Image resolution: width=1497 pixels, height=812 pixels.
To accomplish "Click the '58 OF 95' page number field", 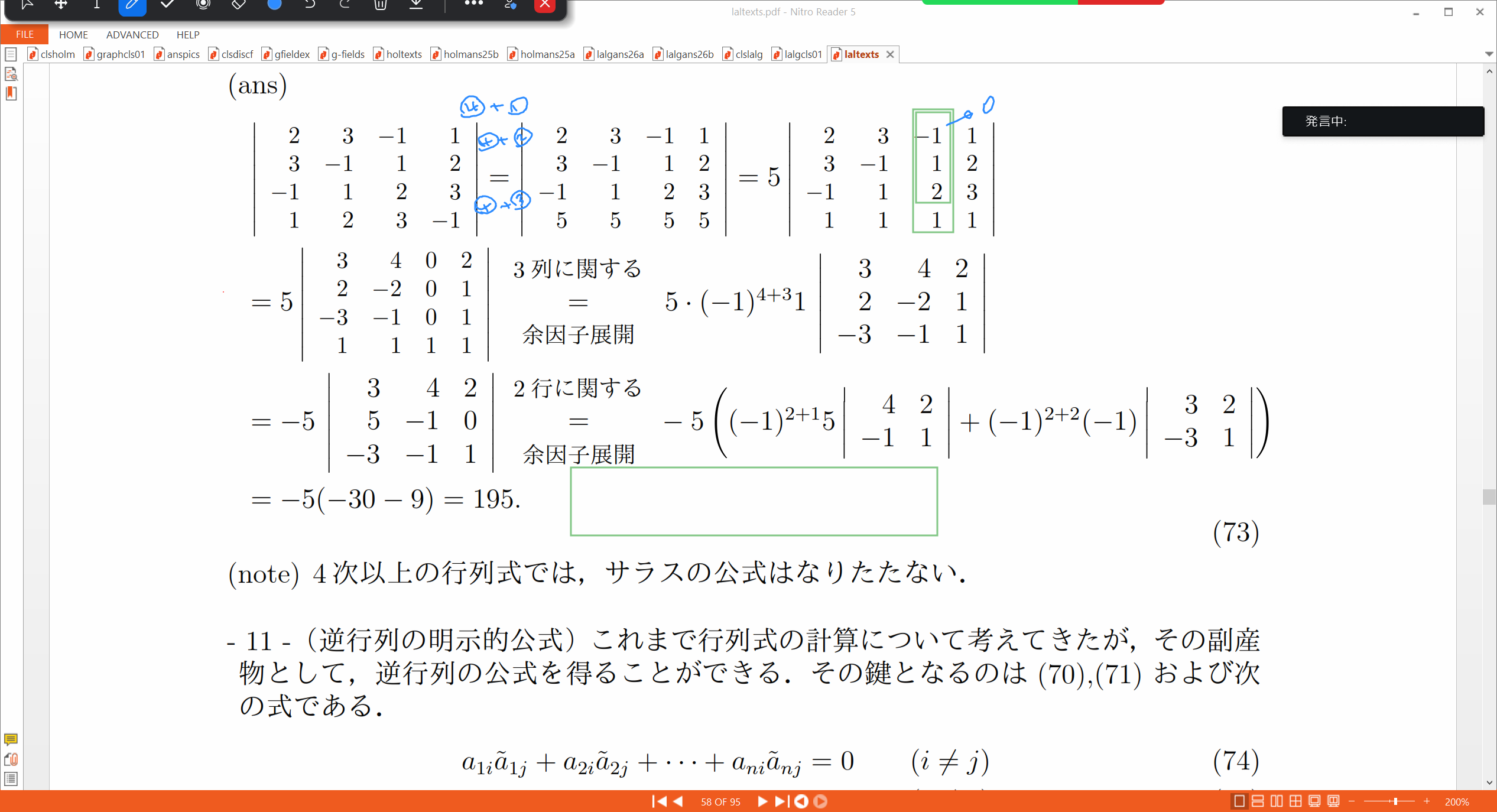I will coord(720,802).
